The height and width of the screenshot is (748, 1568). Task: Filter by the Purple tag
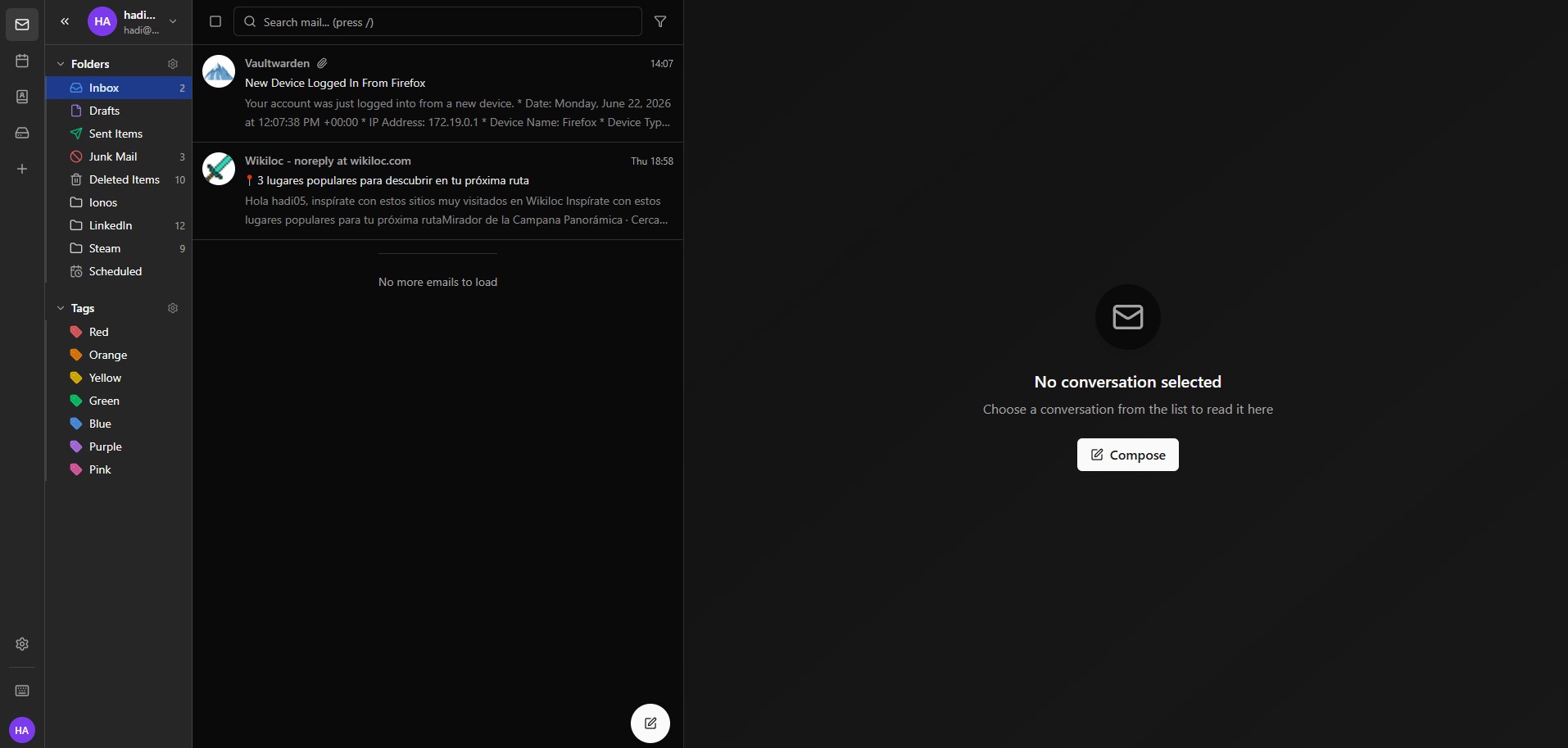pyautogui.click(x=119, y=447)
